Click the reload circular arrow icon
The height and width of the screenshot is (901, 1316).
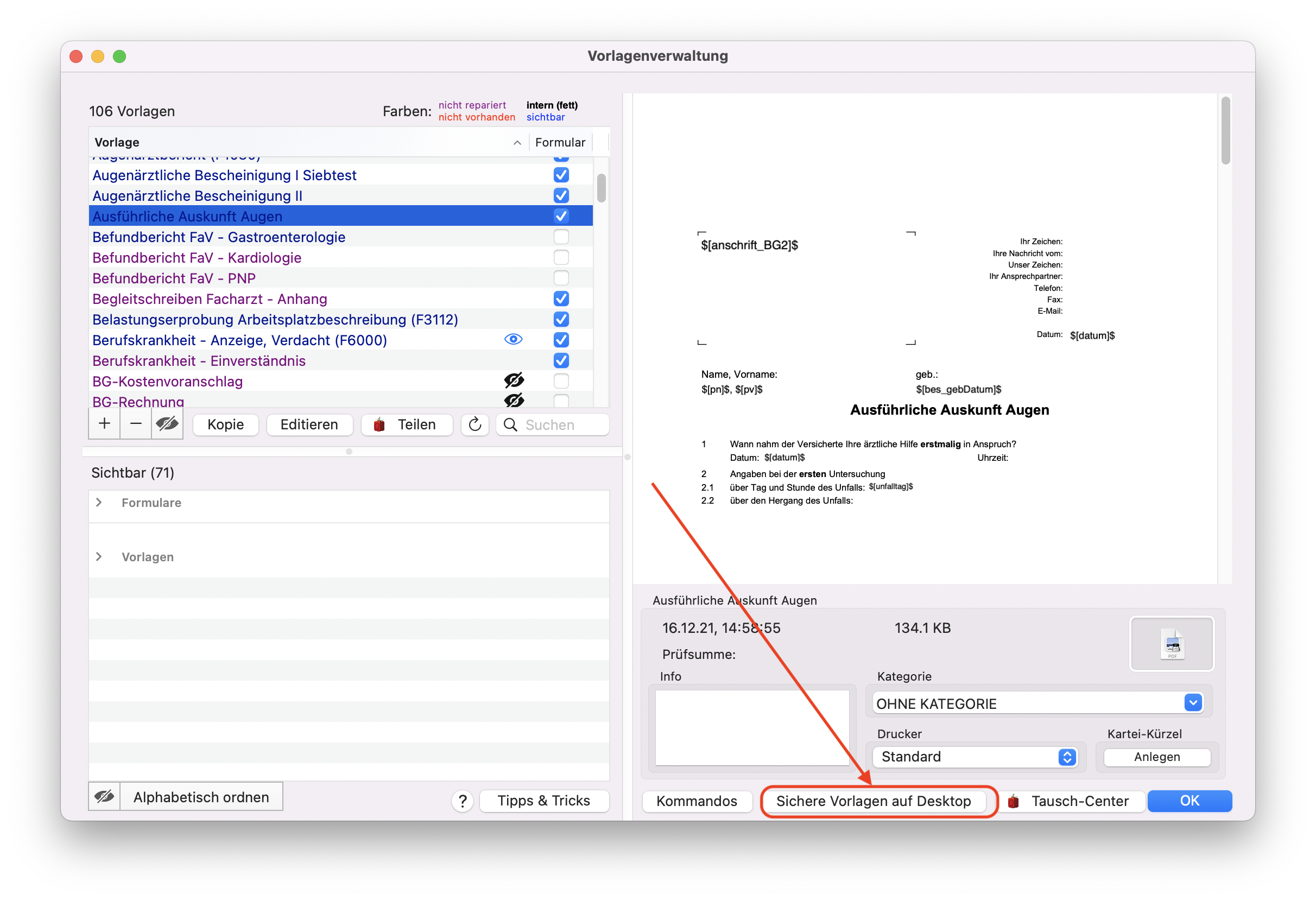(474, 424)
